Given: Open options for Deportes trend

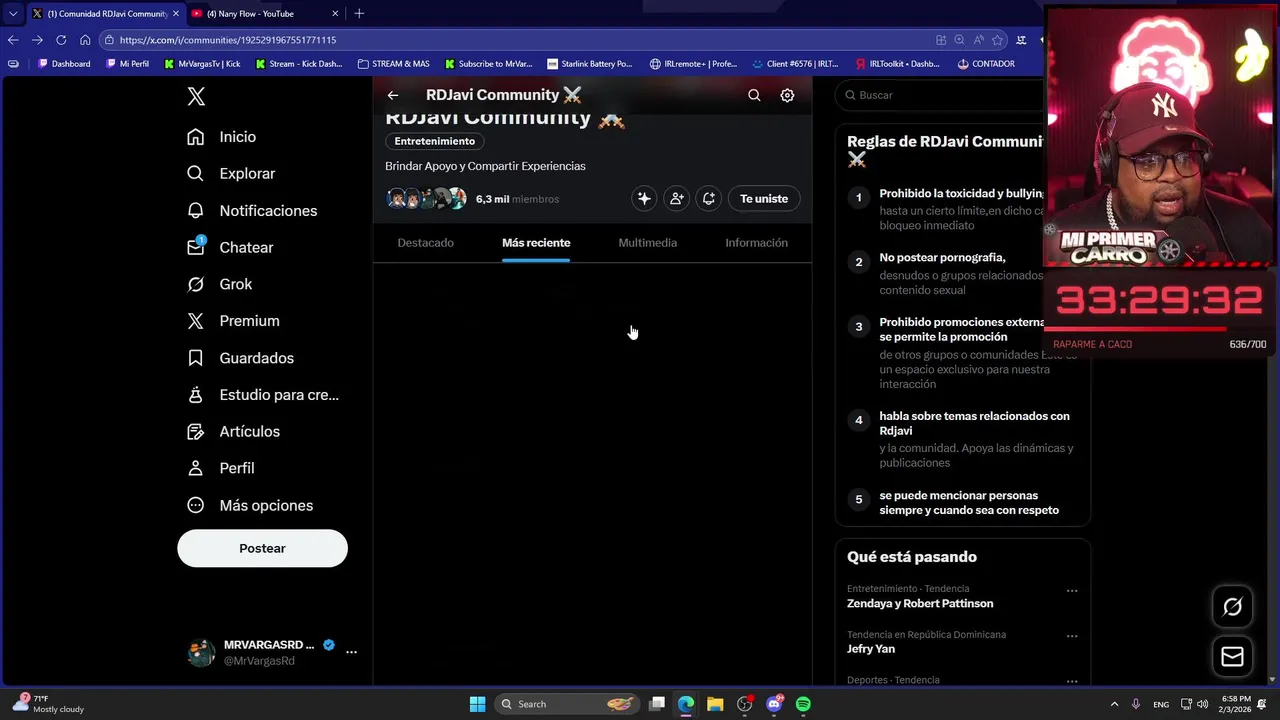Looking at the screenshot, I should [1072, 681].
